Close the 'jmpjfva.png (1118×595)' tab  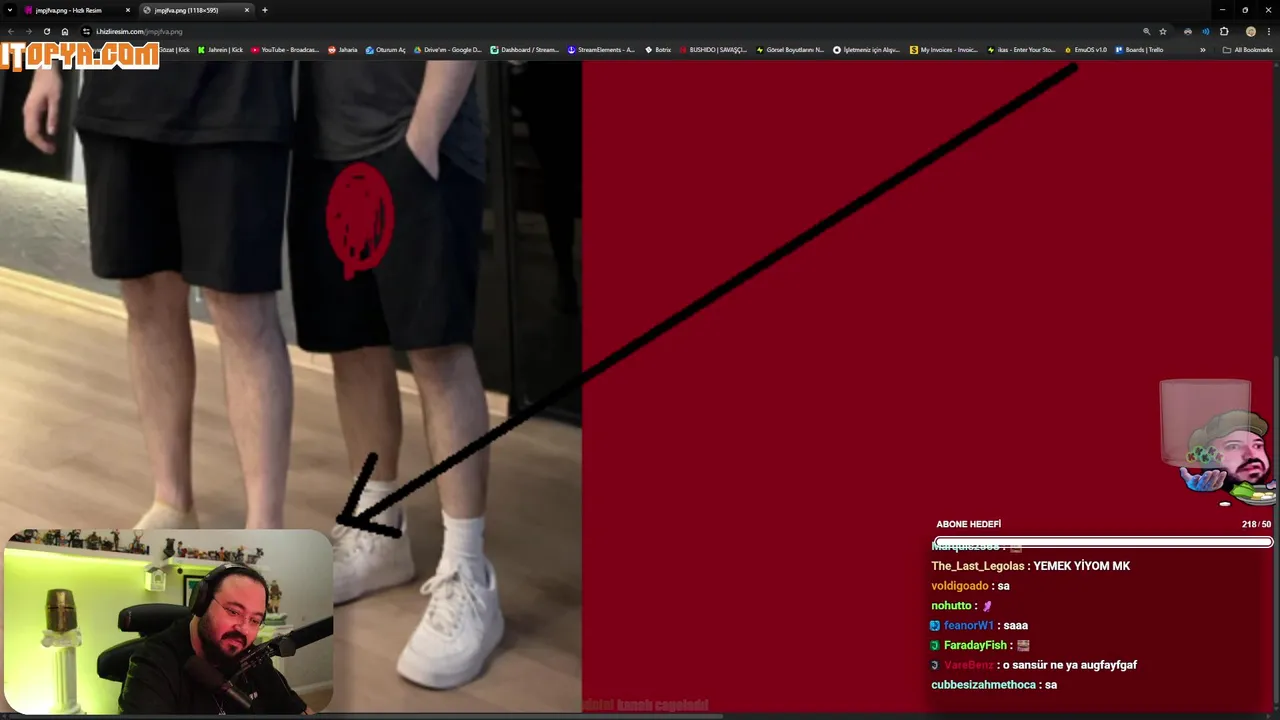click(247, 10)
